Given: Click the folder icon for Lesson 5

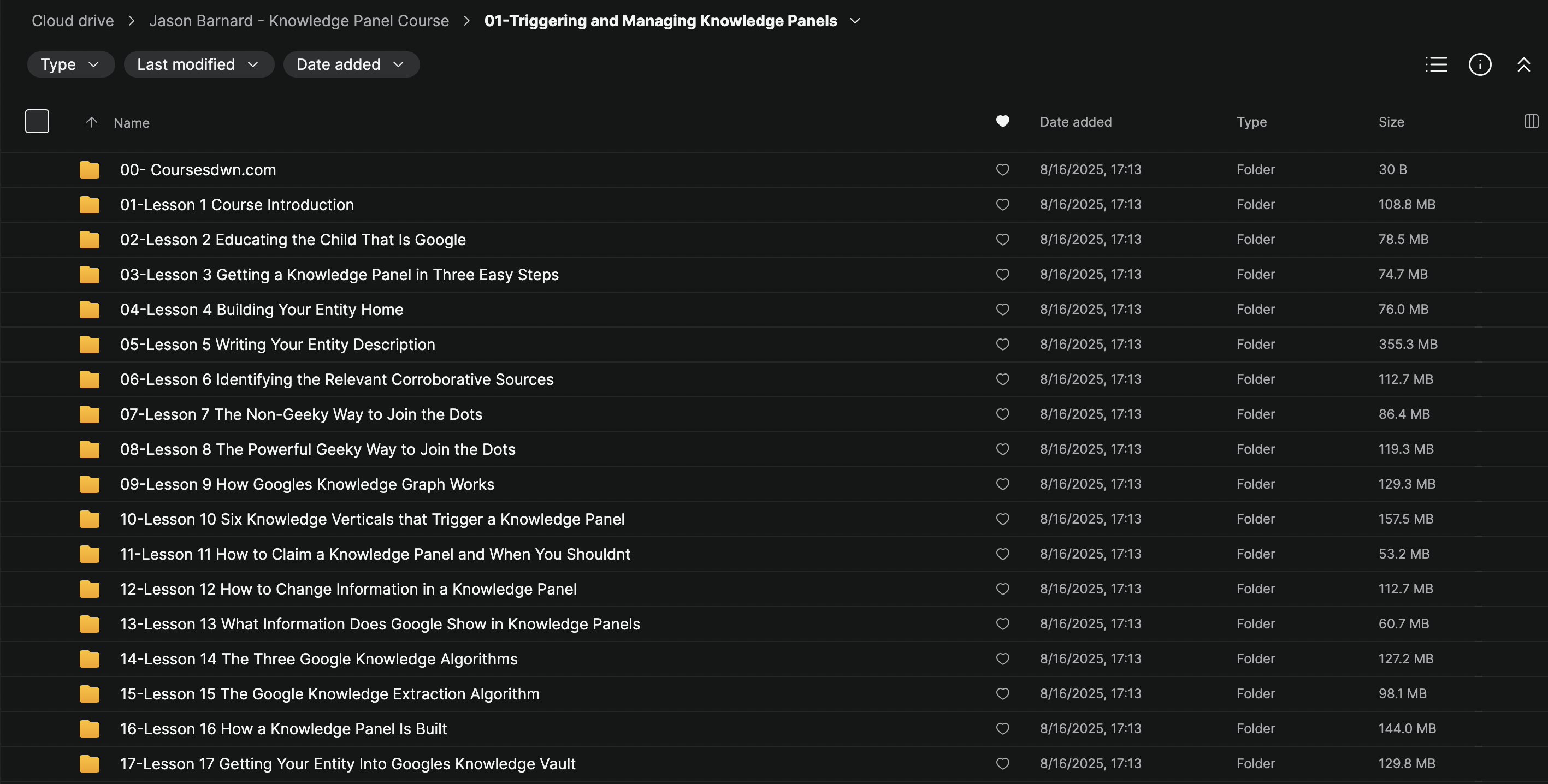Looking at the screenshot, I should [89, 345].
